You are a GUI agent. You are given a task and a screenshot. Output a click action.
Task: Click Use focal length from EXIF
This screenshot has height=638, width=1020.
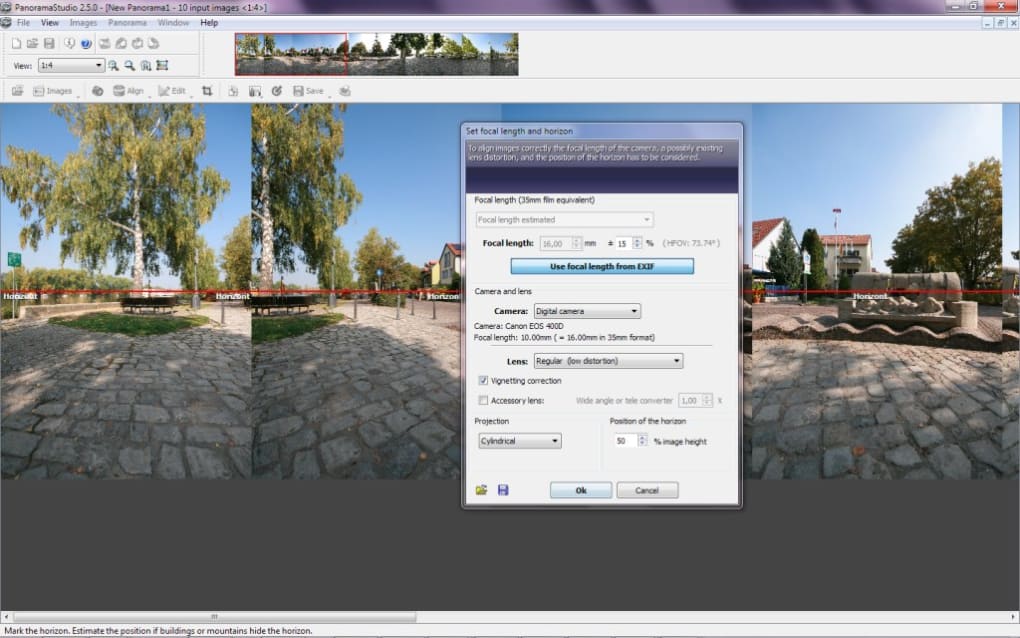[602, 266]
